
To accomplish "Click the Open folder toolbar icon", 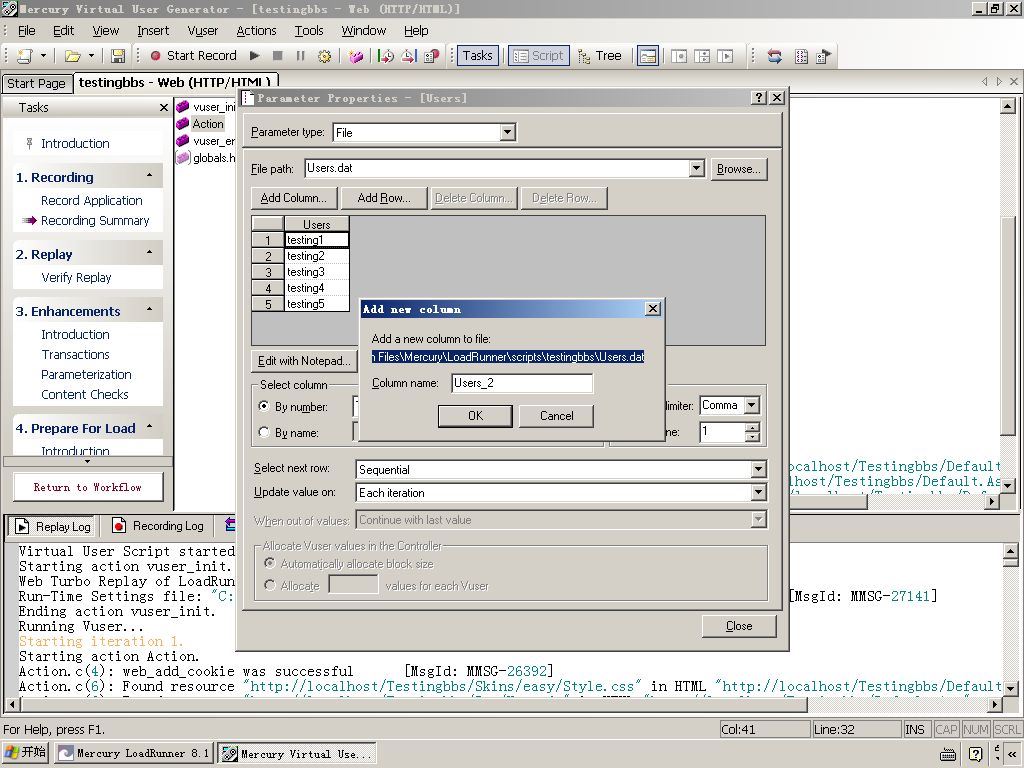I will [72, 56].
